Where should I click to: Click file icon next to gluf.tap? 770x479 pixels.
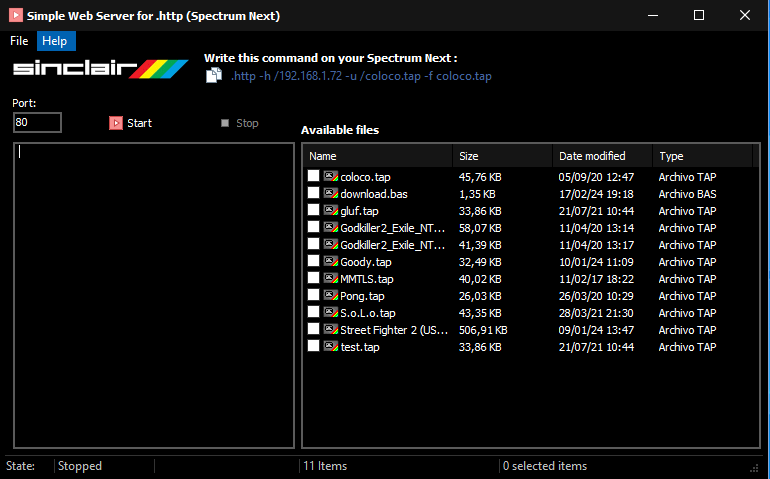331,210
